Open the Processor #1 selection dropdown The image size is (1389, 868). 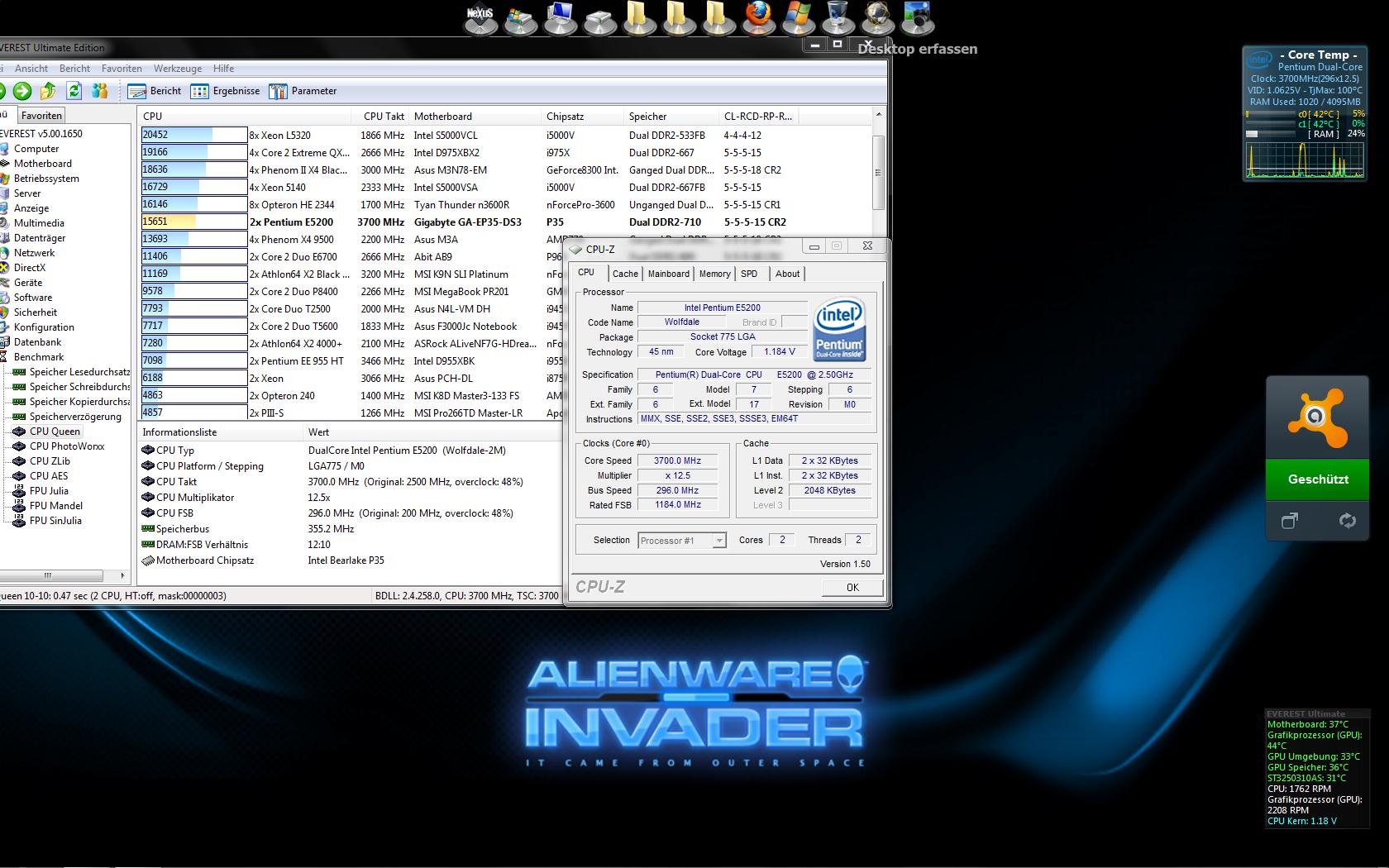[682, 541]
